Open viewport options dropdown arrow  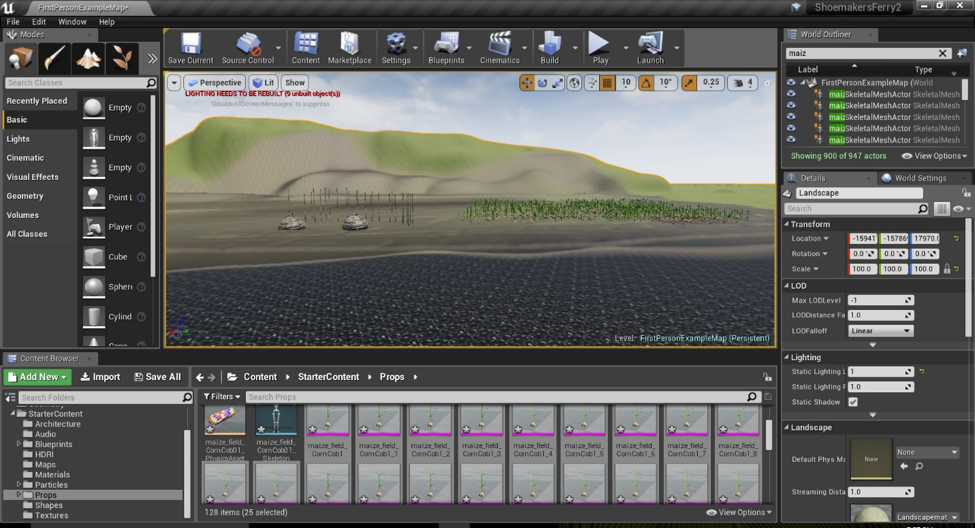(174, 82)
